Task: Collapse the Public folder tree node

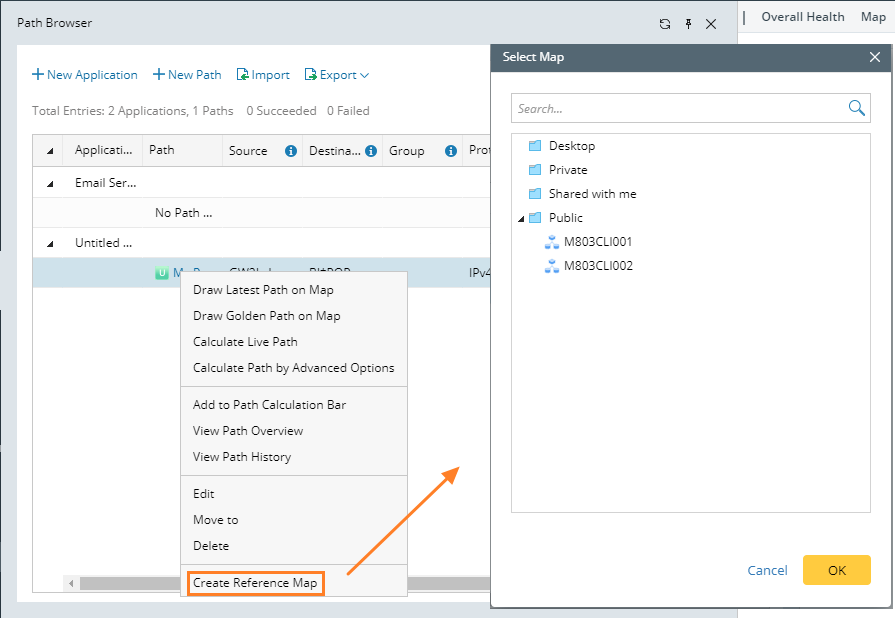Action: tap(521, 218)
